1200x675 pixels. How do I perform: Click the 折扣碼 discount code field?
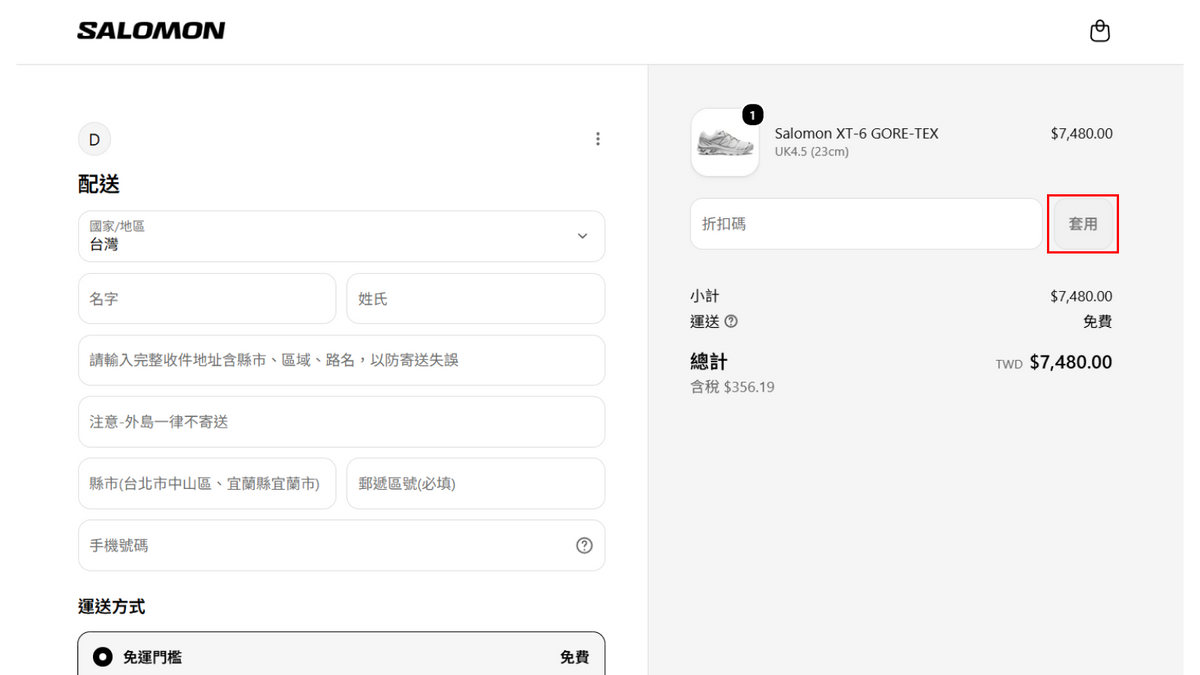[866, 224]
